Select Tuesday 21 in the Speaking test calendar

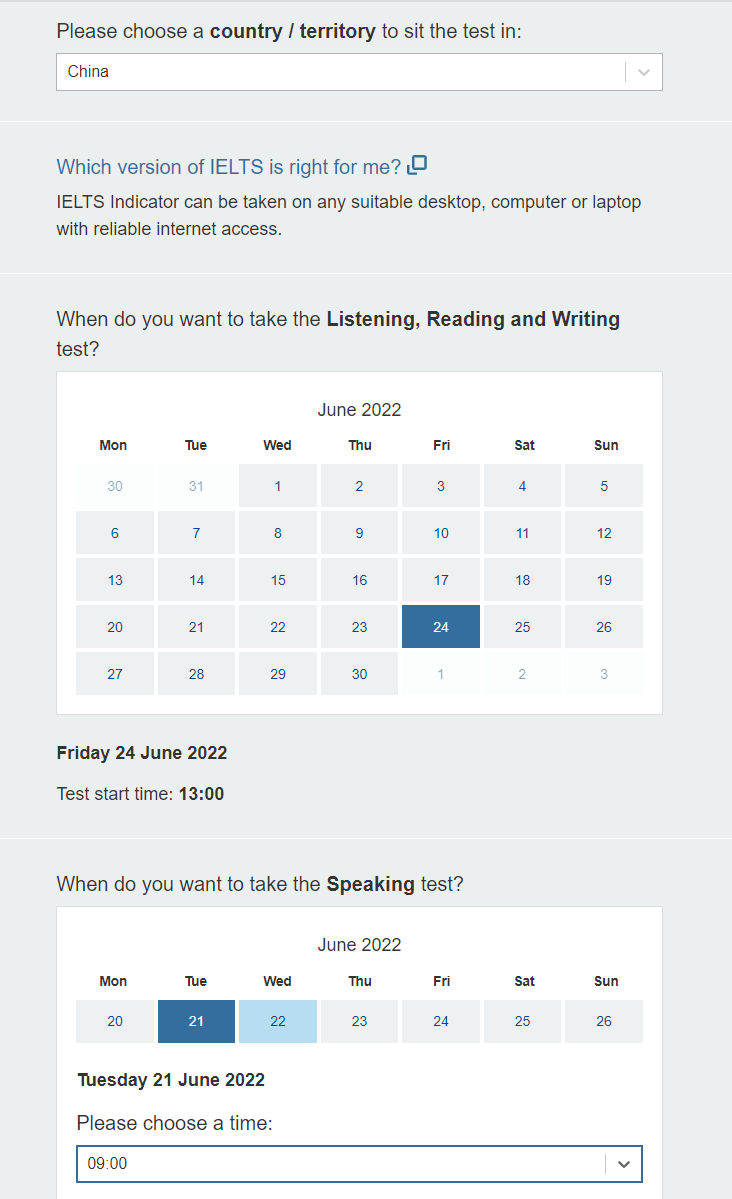click(197, 1022)
